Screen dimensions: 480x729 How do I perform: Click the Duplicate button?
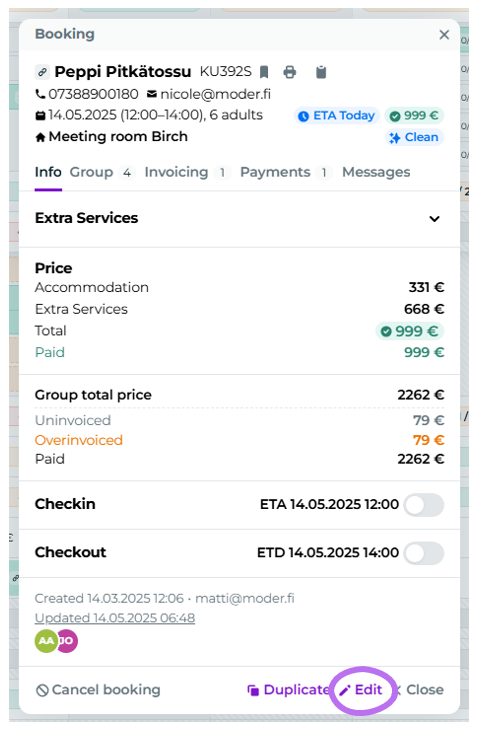(288, 690)
